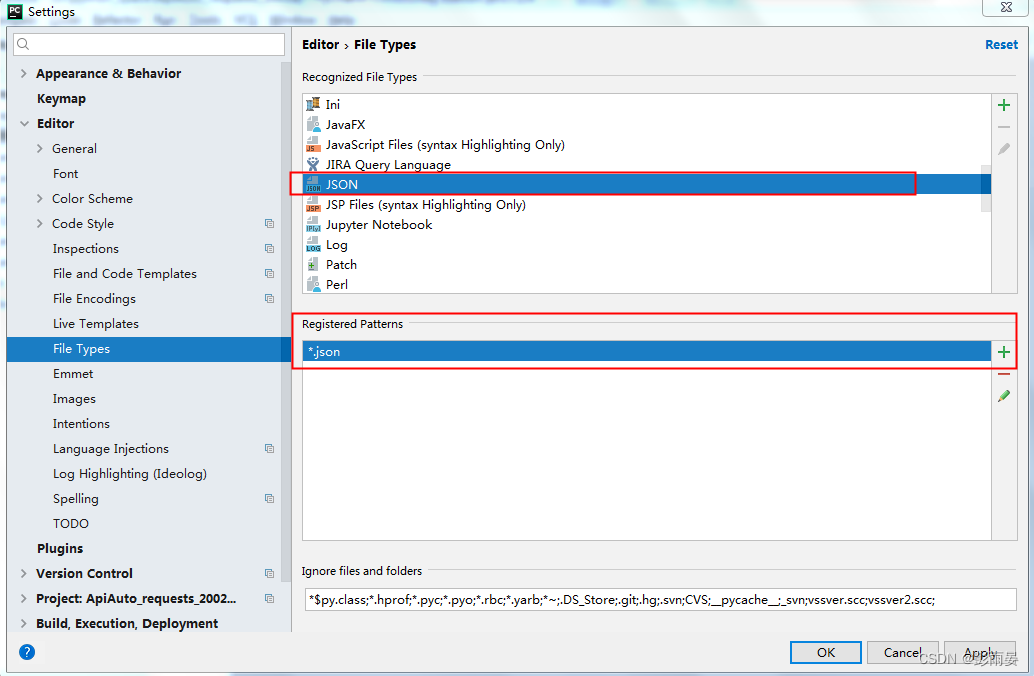Open the Intentions settings page
The width and height of the screenshot is (1034, 676).
pyautogui.click(x=81, y=424)
